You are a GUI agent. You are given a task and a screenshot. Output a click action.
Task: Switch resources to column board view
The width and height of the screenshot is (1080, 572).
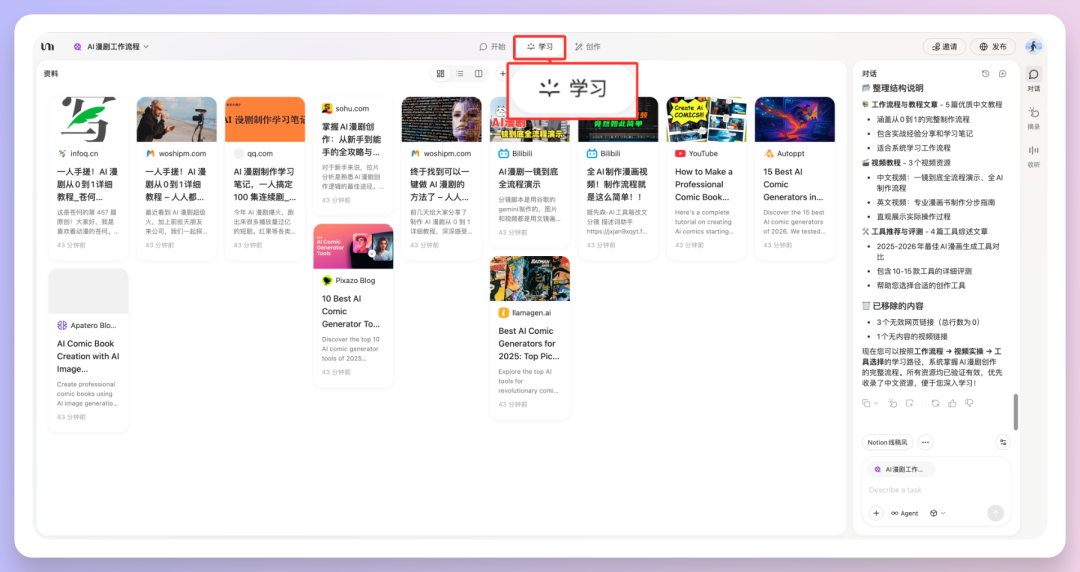(x=479, y=74)
